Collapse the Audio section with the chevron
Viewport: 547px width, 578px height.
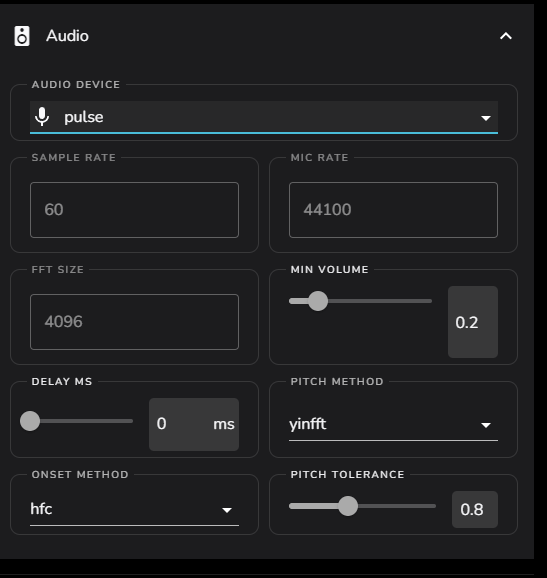coord(506,36)
